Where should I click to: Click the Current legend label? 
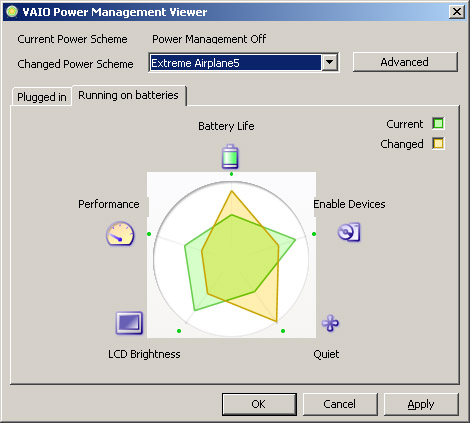404,124
